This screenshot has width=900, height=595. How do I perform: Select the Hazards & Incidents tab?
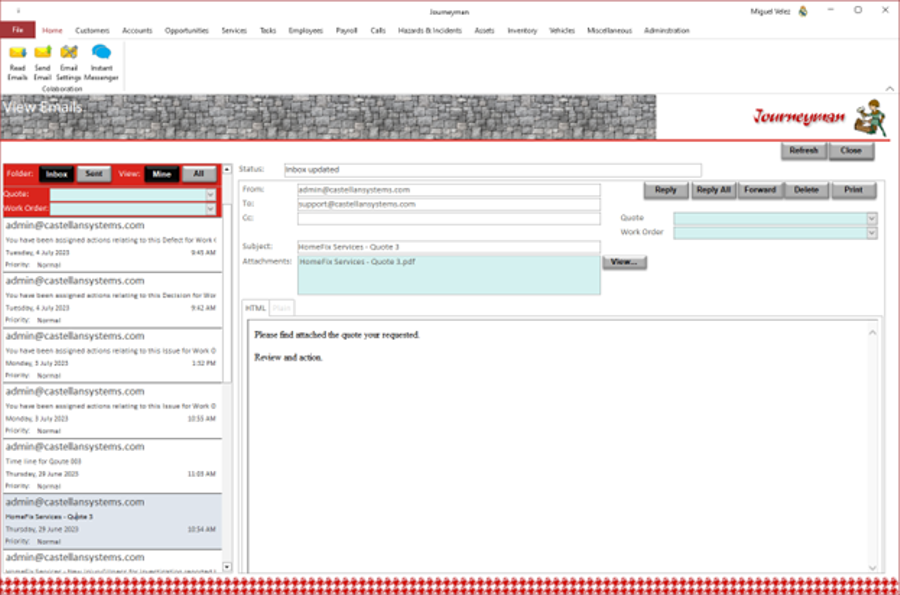430,30
